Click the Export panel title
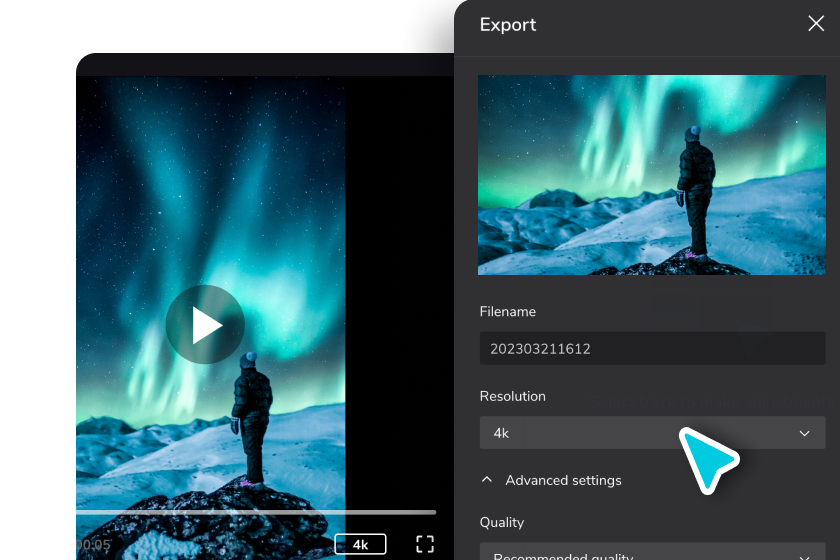The width and height of the screenshot is (840, 560). click(507, 25)
